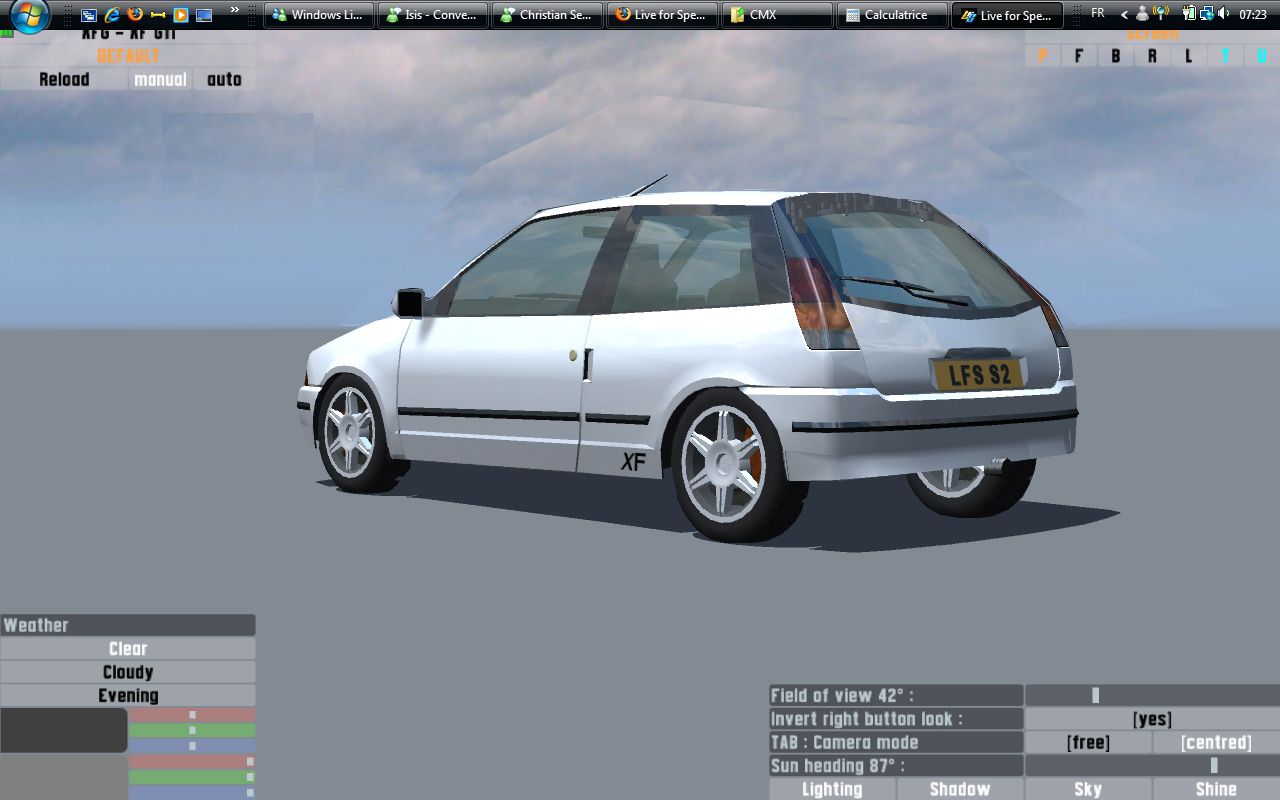This screenshot has height=800, width=1280.
Task: Adjust the first red colour slider
Action: tap(192, 715)
